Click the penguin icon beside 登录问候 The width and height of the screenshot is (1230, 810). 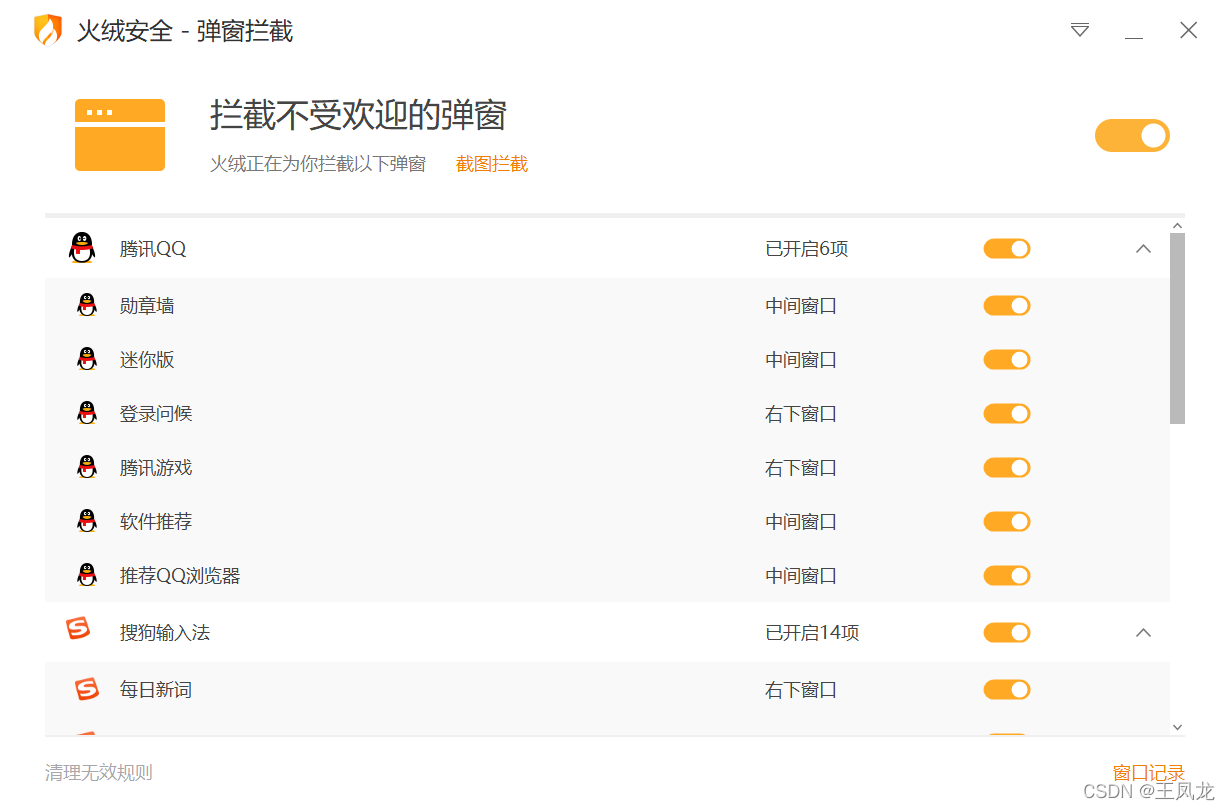[87, 413]
